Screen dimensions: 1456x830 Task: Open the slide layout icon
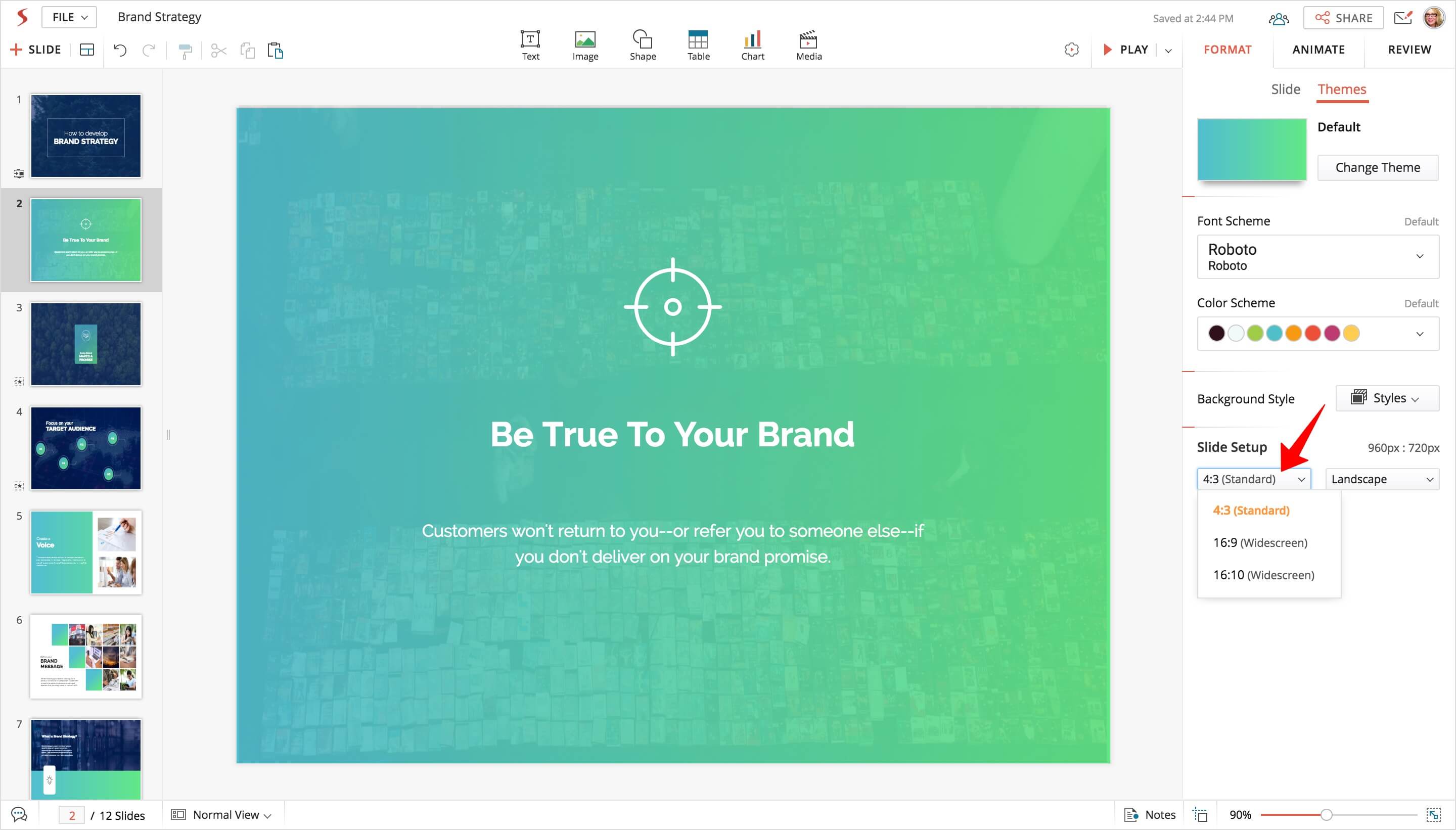point(86,50)
